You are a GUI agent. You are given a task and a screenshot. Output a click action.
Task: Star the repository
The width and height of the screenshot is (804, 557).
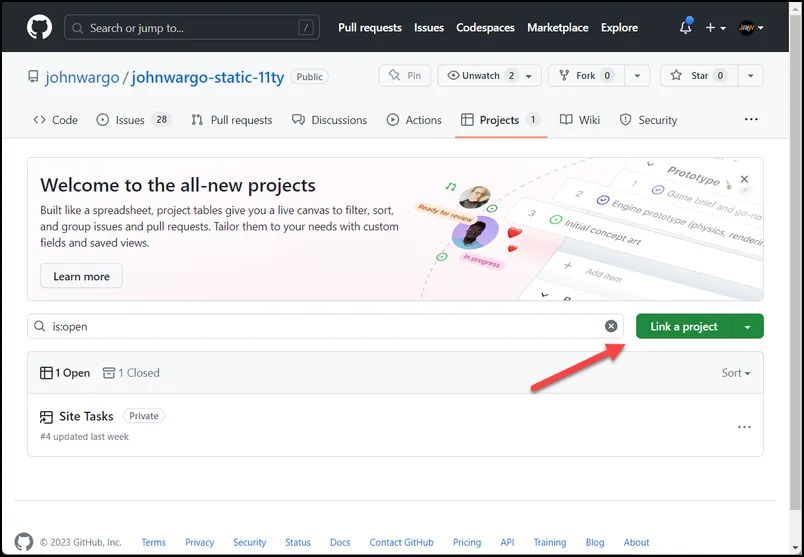699,76
